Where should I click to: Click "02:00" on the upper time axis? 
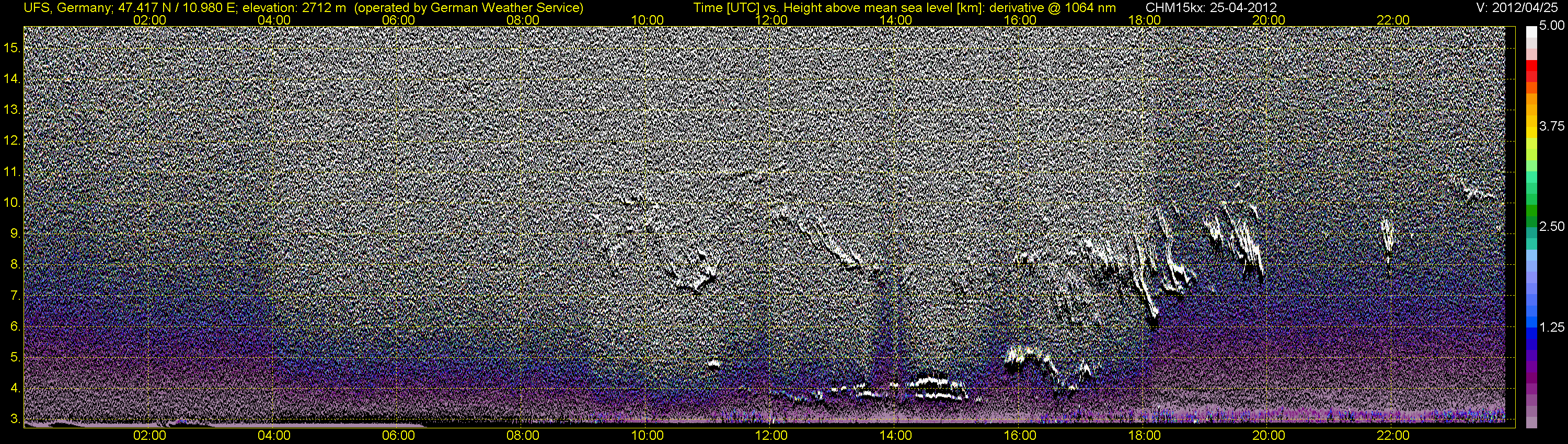pyautogui.click(x=149, y=20)
